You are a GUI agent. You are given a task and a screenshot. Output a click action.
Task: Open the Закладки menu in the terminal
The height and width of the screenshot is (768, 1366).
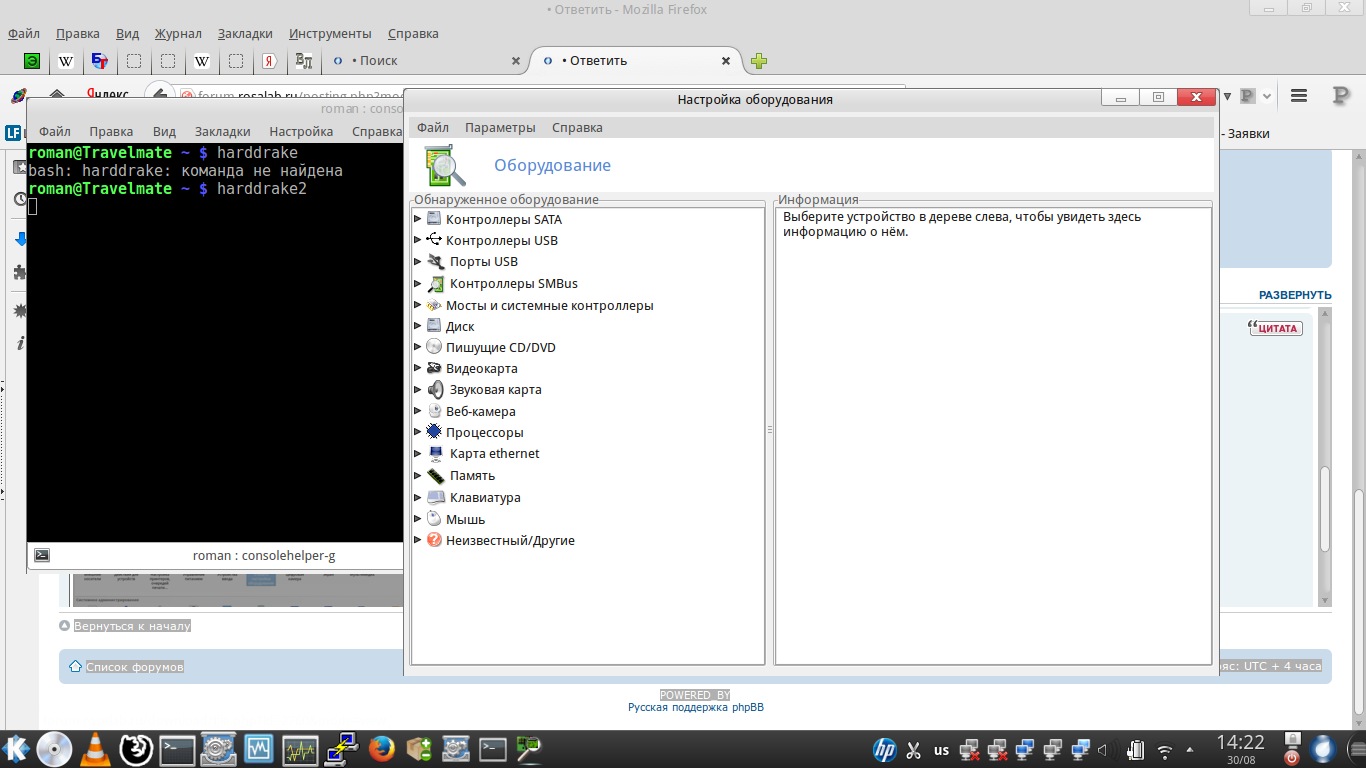tap(222, 131)
